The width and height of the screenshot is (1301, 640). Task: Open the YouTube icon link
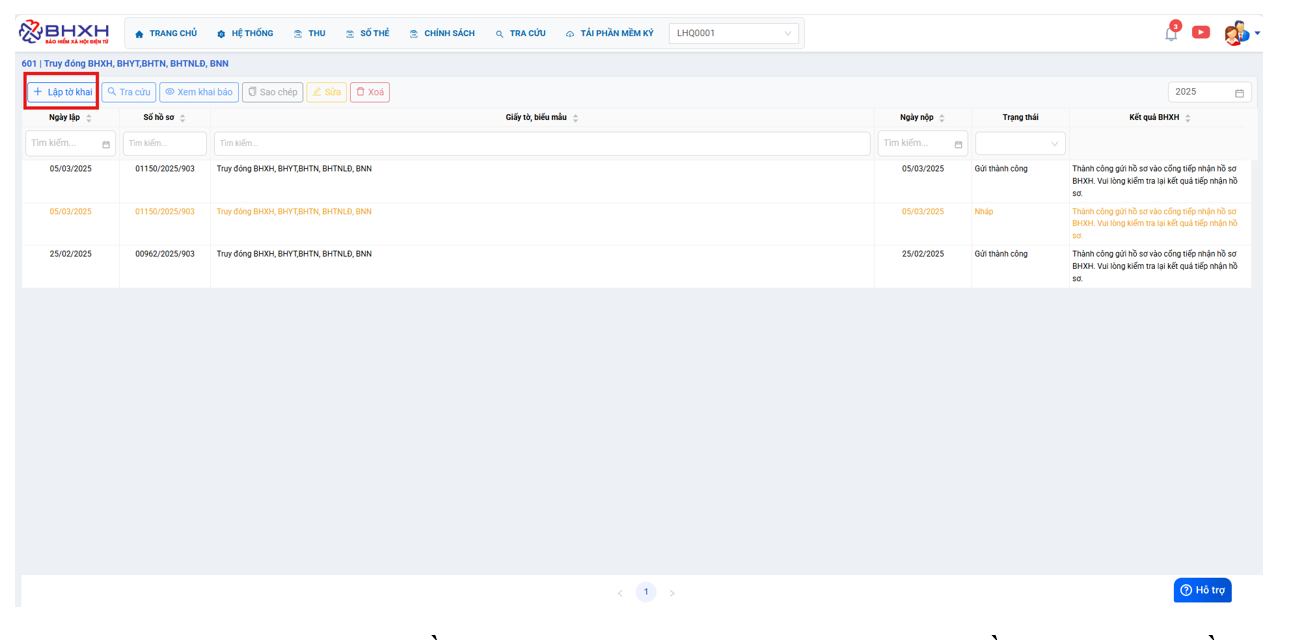[1201, 32]
